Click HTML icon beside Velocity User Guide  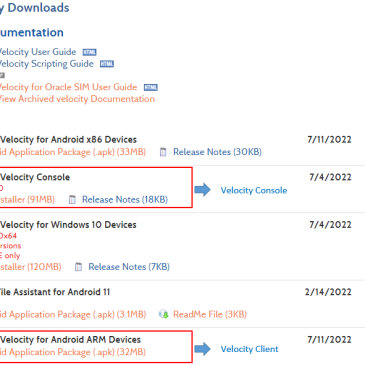[x=89, y=52]
